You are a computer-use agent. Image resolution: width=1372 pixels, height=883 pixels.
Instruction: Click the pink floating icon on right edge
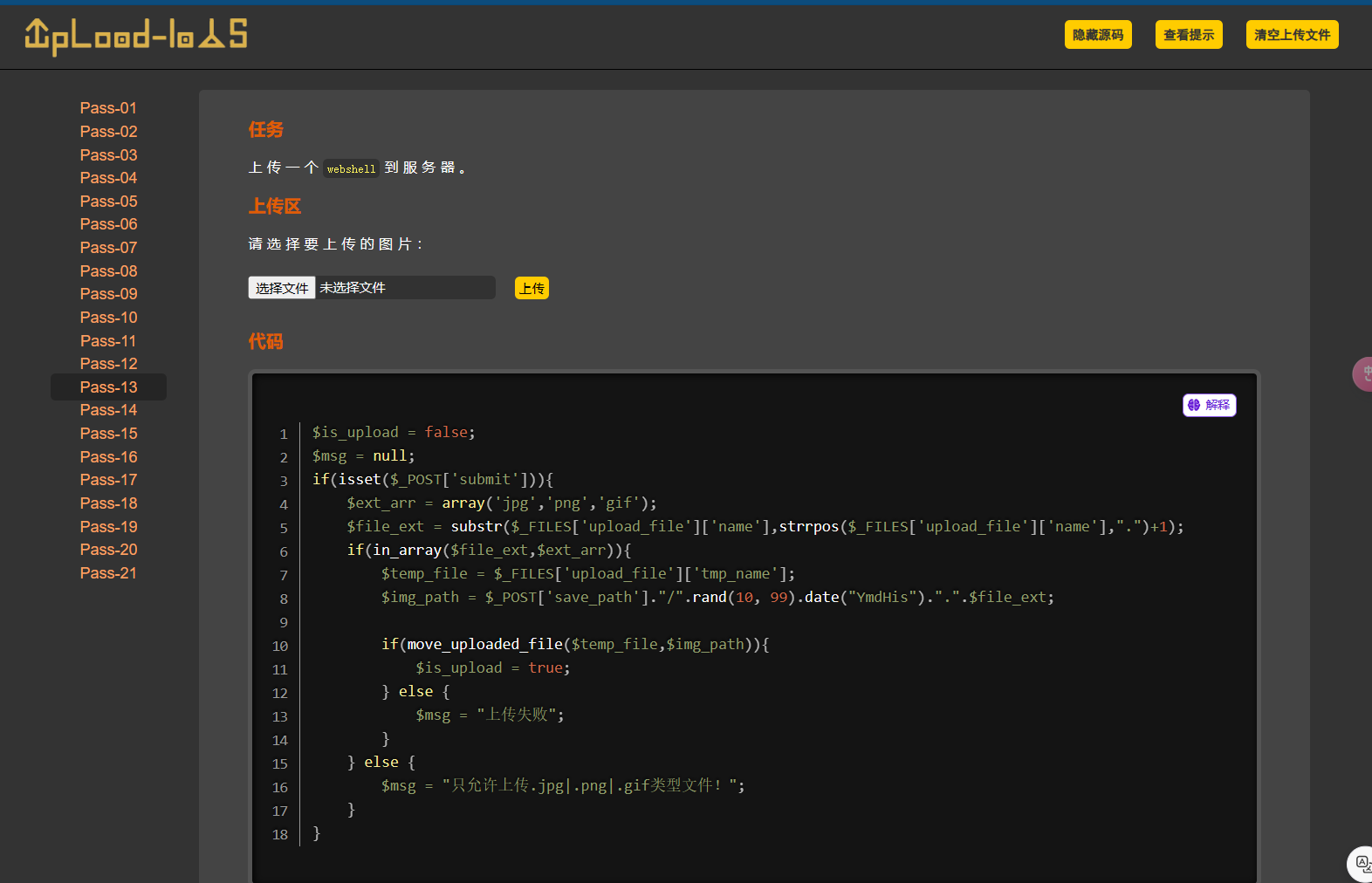coord(1363,374)
